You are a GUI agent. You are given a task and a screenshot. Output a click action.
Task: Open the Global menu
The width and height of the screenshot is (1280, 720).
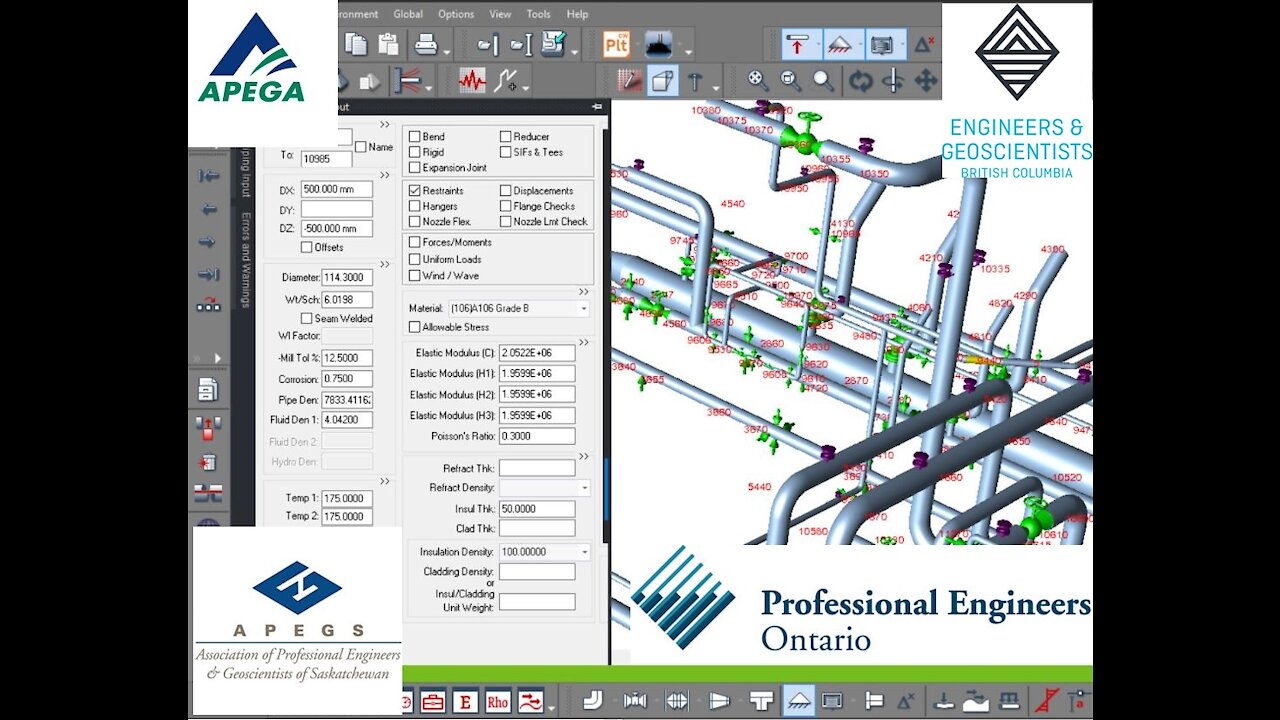point(408,14)
